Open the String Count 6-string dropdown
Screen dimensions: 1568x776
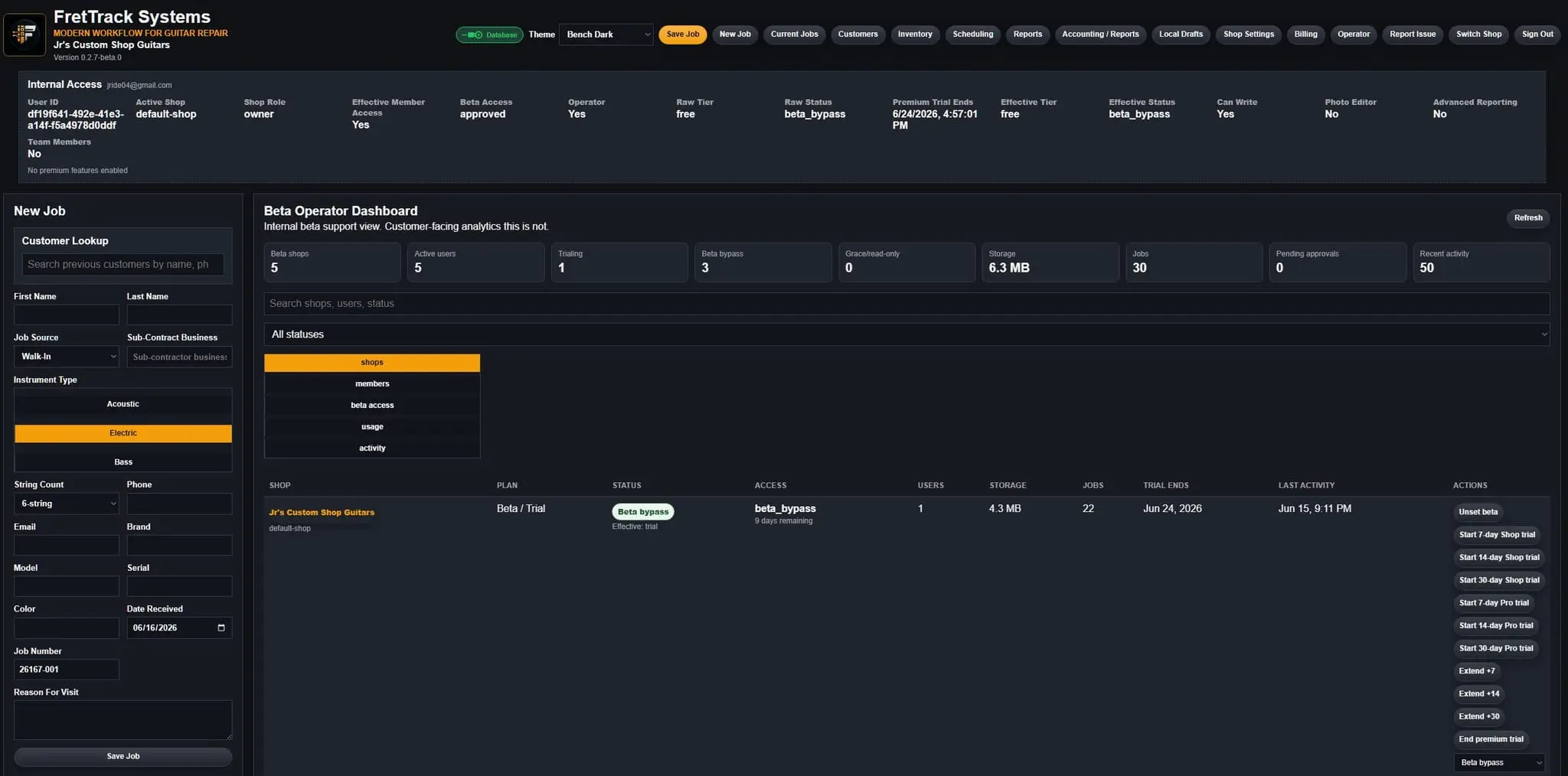[x=67, y=504]
